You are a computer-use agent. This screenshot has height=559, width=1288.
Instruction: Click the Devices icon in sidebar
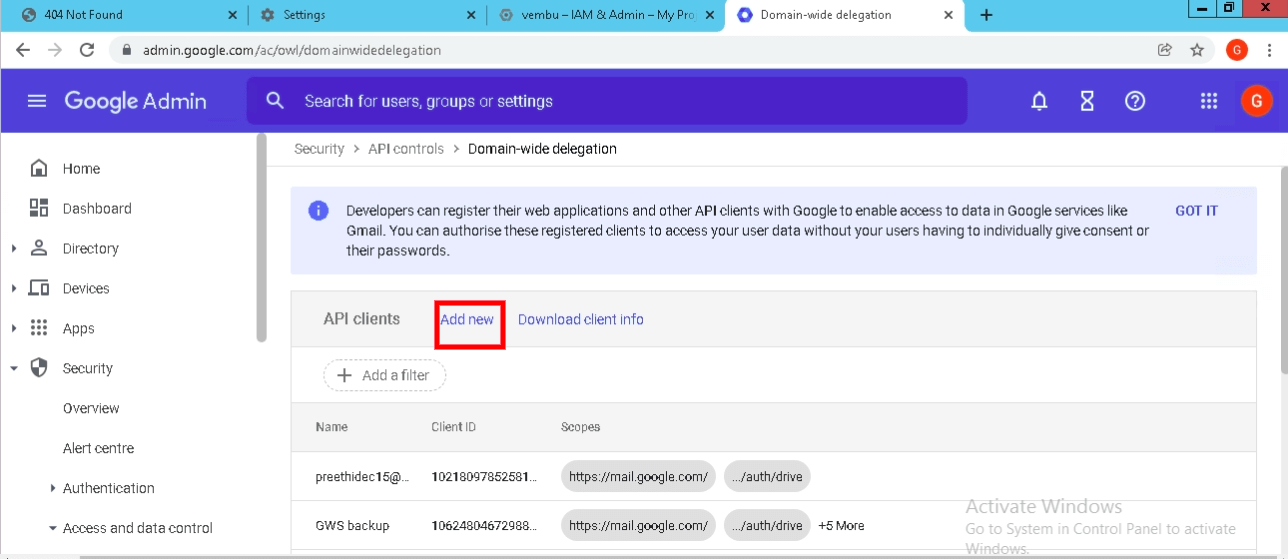(39, 288)
